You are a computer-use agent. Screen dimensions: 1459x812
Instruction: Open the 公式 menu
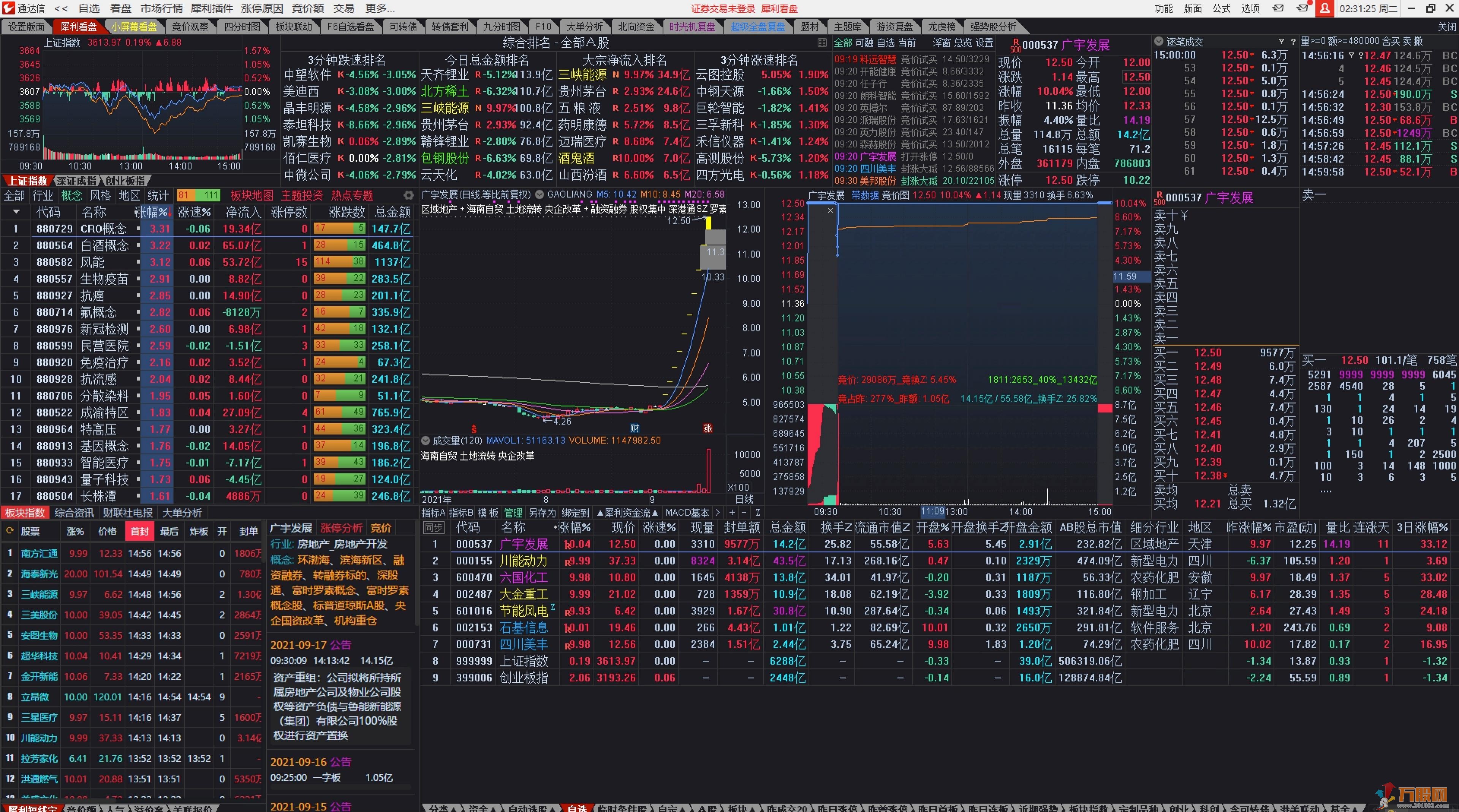click(x=1222, y=8)
